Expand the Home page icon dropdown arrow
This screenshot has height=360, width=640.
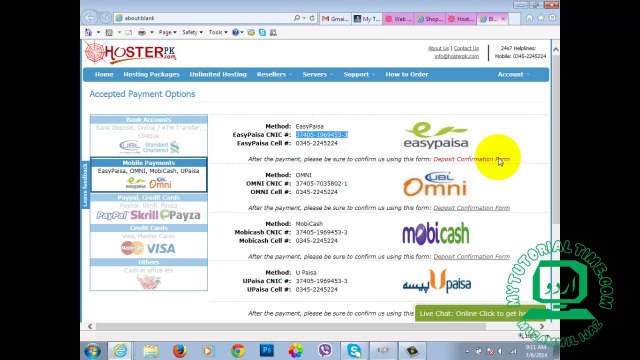(x=98, y=32)
